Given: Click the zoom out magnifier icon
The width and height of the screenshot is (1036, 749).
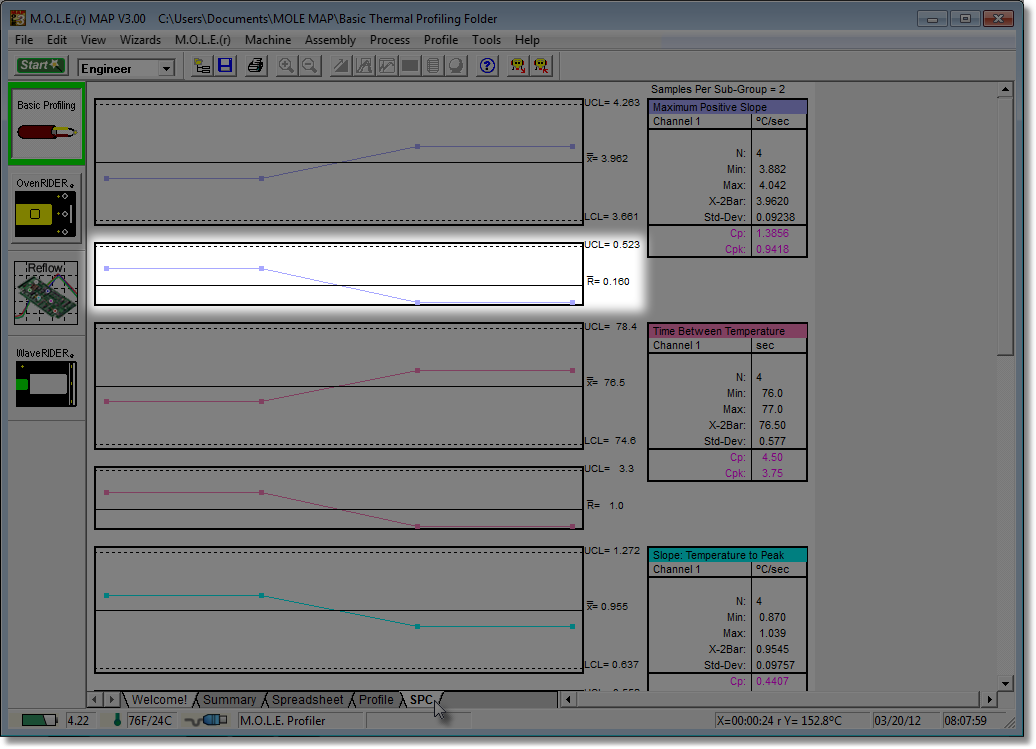Looking at the screenshot, I should coord(309,66).
